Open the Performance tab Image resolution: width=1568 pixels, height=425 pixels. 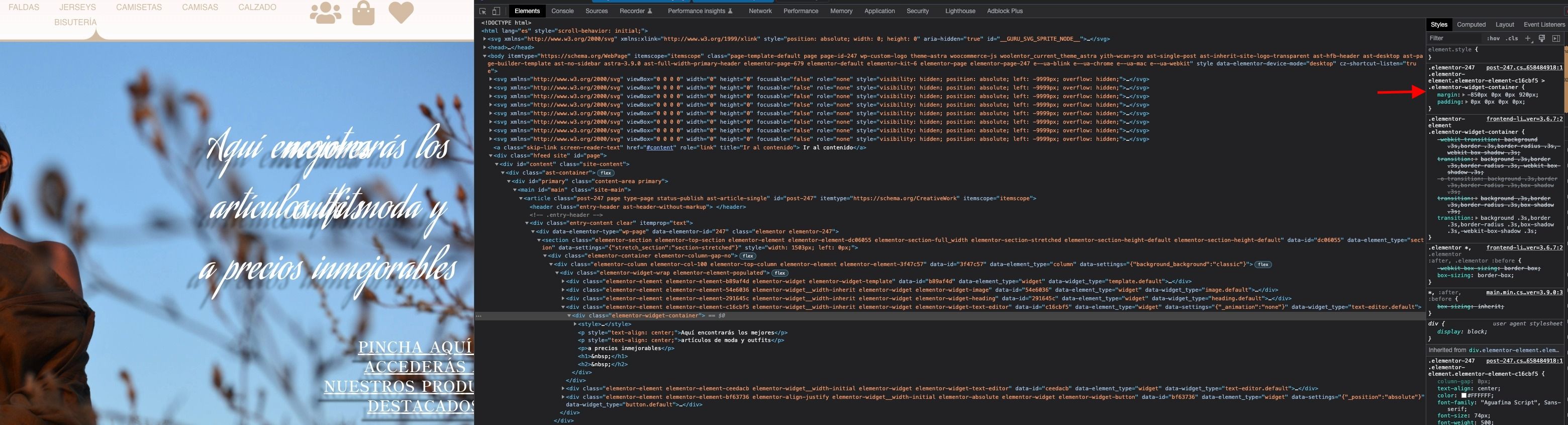801,11
